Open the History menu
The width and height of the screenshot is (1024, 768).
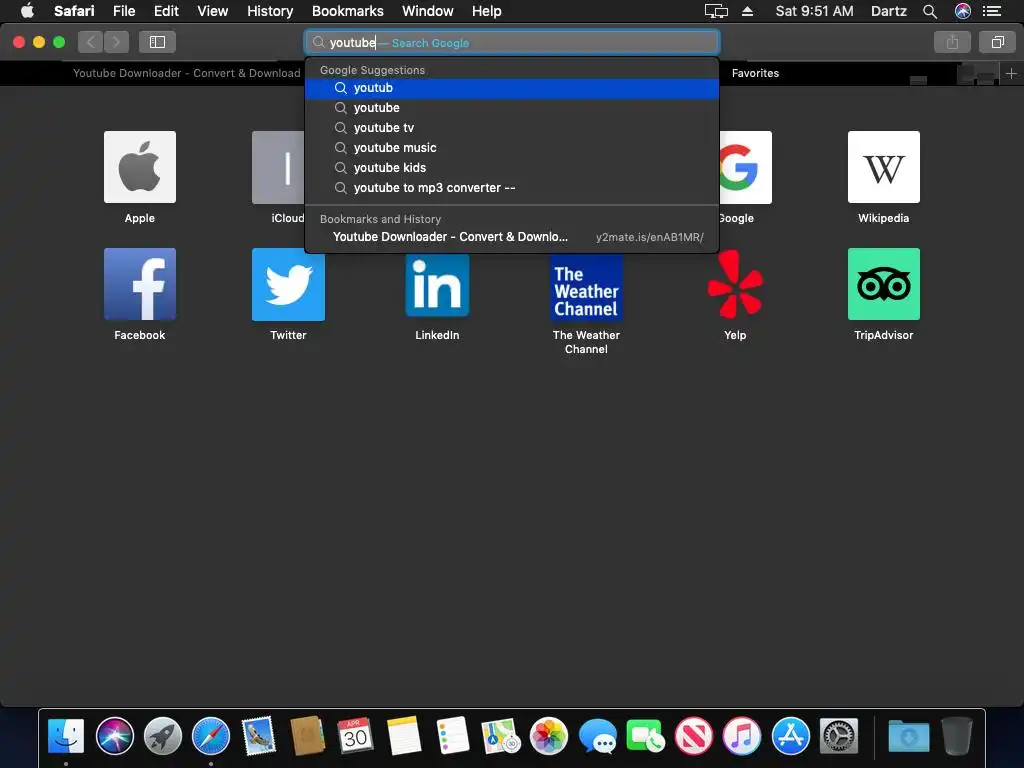[x=270, y=11]
